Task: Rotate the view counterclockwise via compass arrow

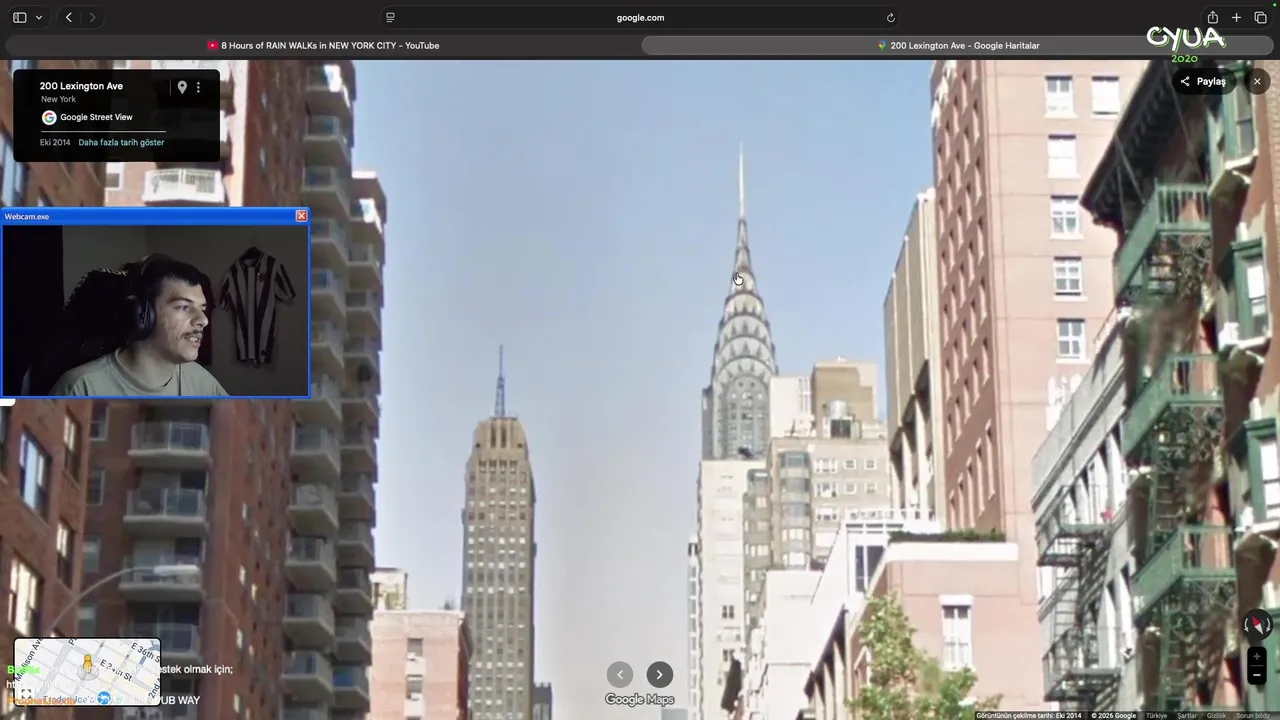Action: click(x=1247, y=625)
